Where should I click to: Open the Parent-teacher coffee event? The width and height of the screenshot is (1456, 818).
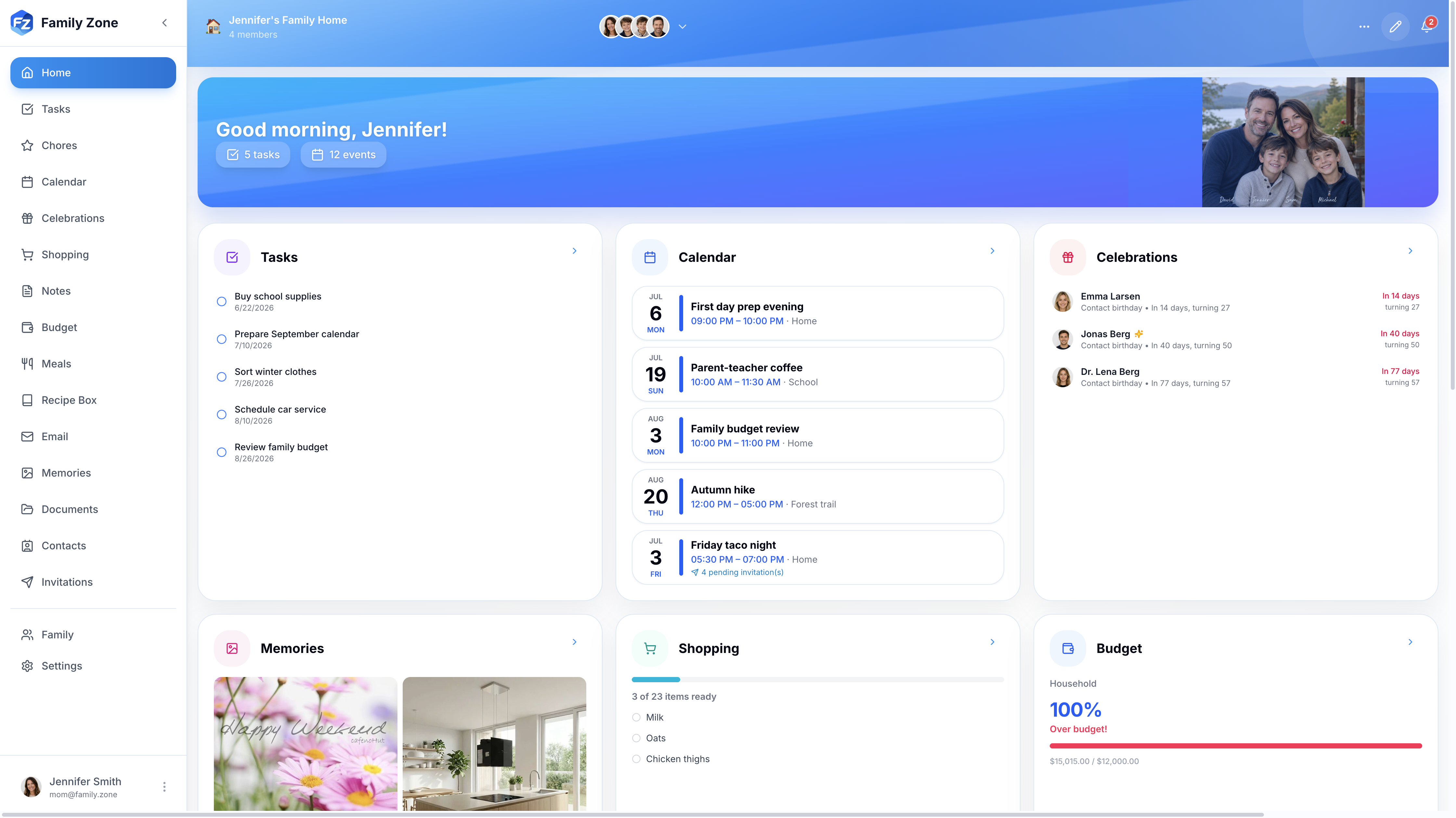click(x=817, y=375)
